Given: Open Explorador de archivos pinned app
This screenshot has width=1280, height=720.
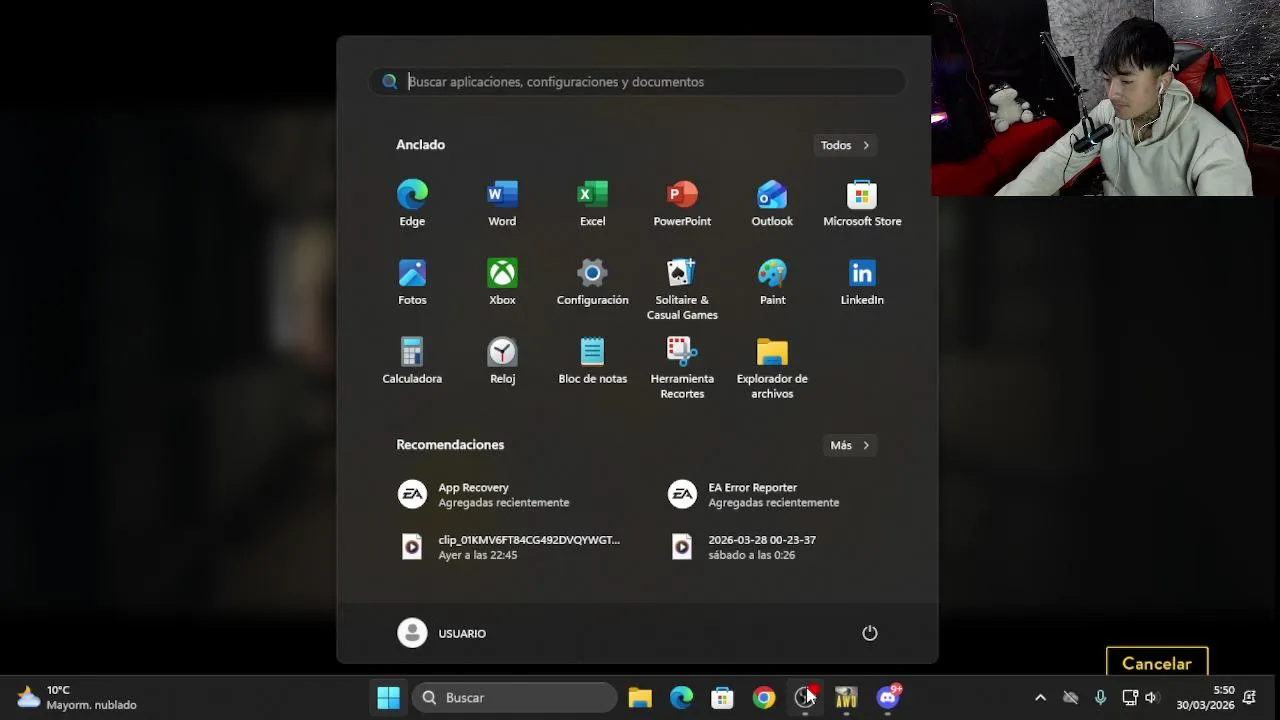Looking at the screenshot, I should (x=772, y=368).
